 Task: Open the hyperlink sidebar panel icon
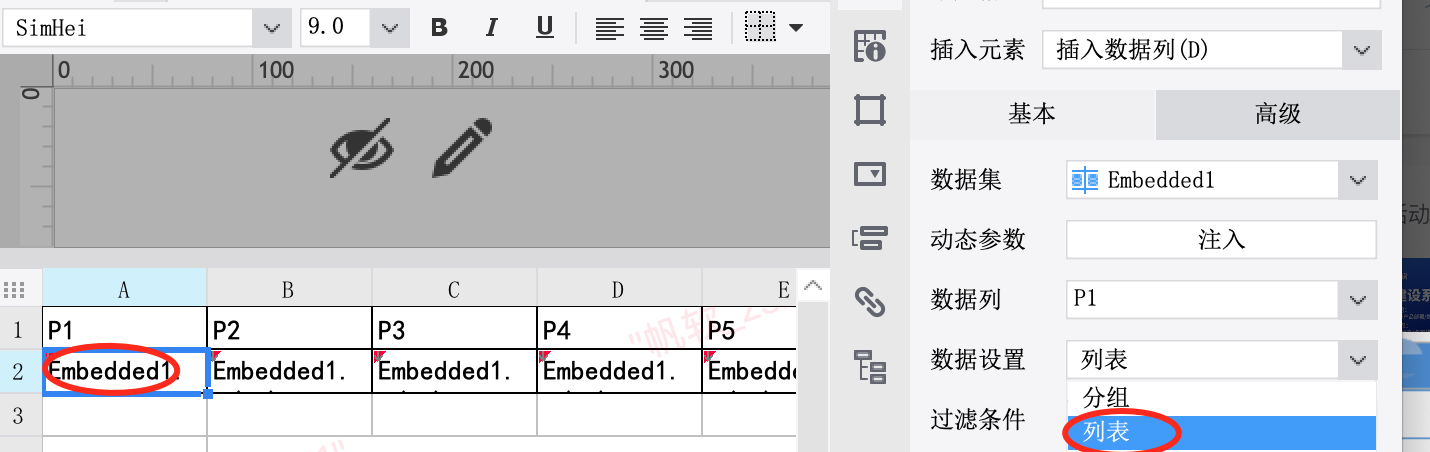870,300
